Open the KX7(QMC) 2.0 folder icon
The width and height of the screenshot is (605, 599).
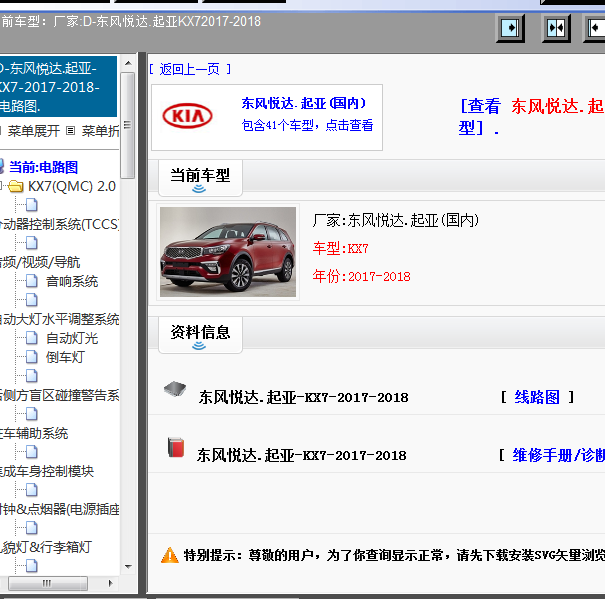(x=16, y=187)
